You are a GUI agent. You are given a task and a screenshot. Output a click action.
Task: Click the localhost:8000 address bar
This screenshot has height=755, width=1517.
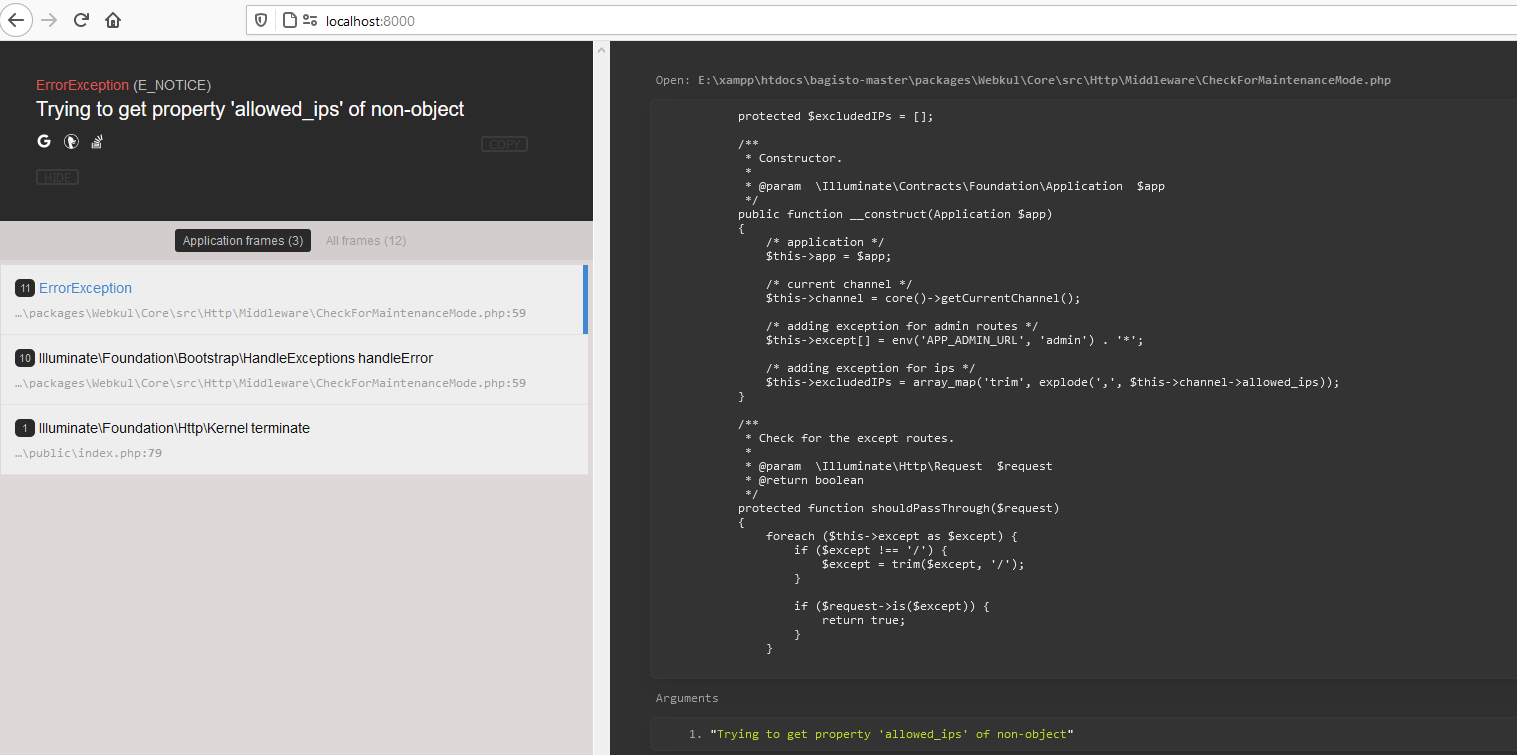click(880, 20)
